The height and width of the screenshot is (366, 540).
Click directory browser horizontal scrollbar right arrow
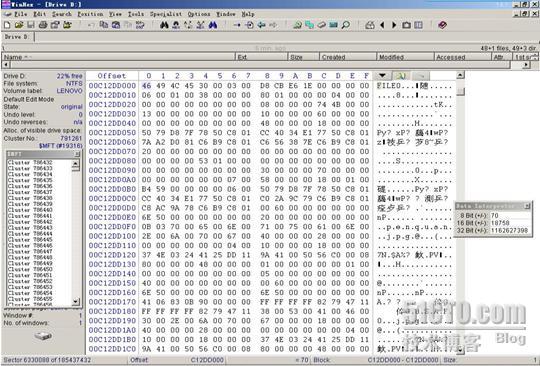click(x=526, y=64)
